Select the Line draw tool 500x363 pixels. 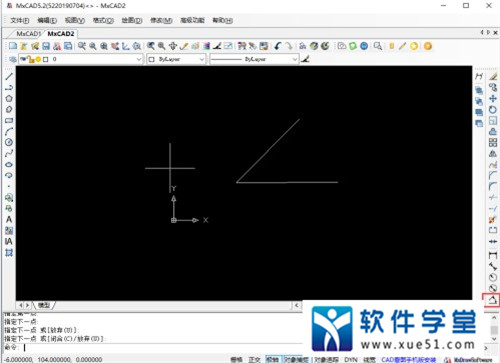tap(9, 76)
